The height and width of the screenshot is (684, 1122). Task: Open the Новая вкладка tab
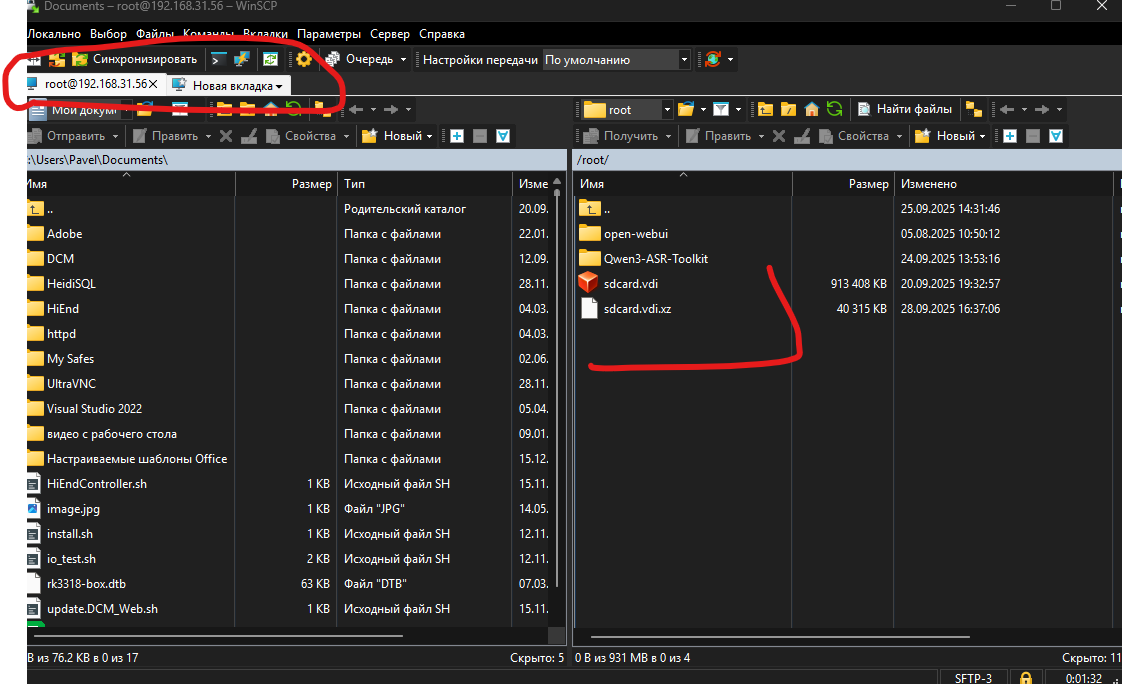(232, 86)
